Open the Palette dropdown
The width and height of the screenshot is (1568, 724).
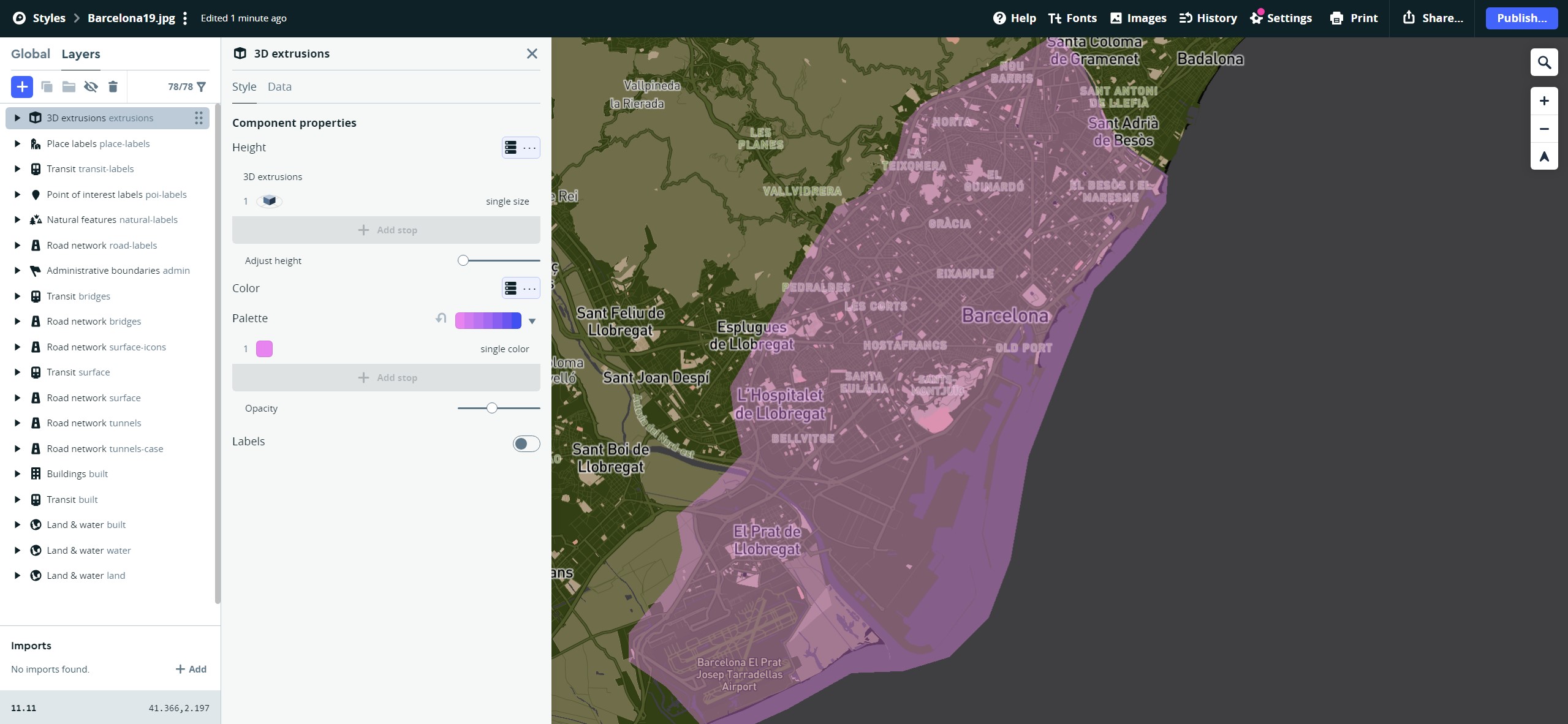[531, 320]
